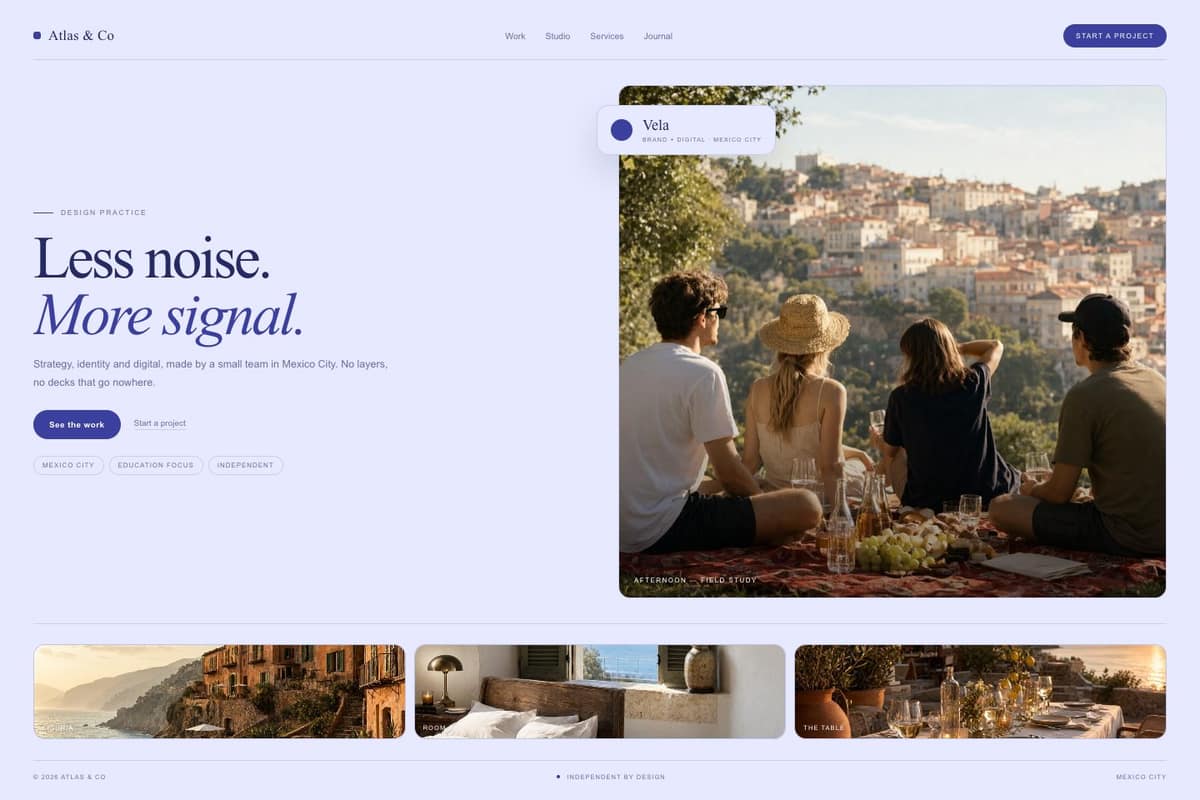
Task: Click the Brand + Digital subtitle on Vela card
Action: click(701, 140)
